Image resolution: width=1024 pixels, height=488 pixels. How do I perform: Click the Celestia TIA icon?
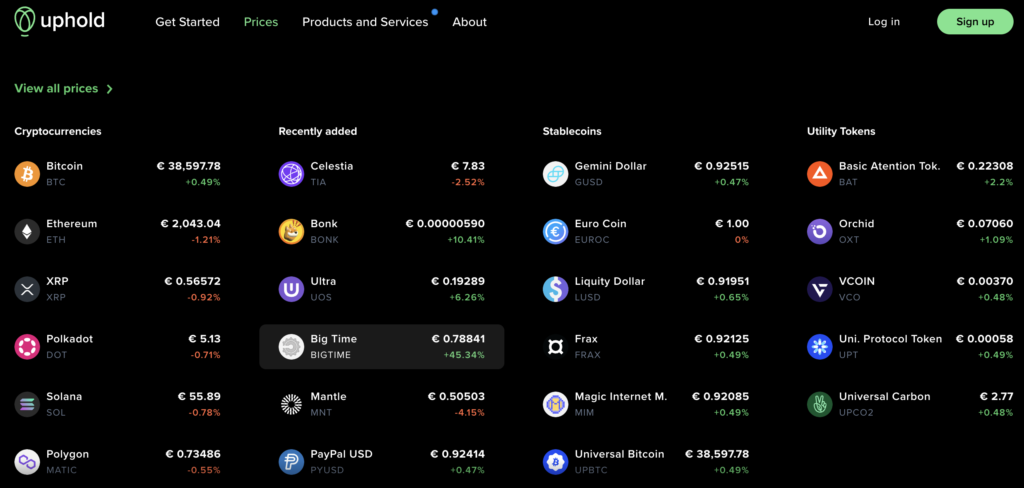pos(291,174)
